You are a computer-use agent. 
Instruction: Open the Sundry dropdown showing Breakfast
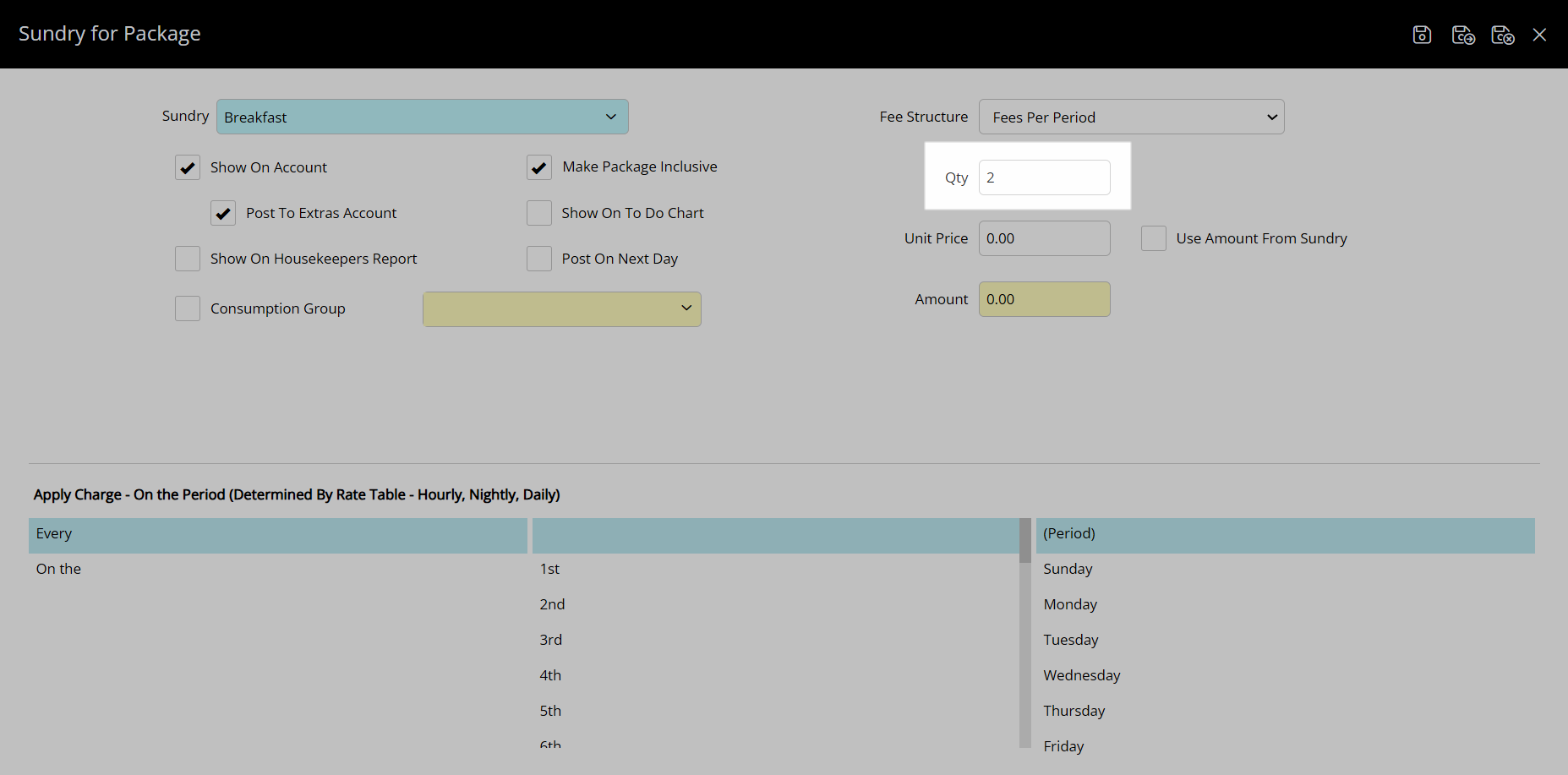click(x=422, y=117)
